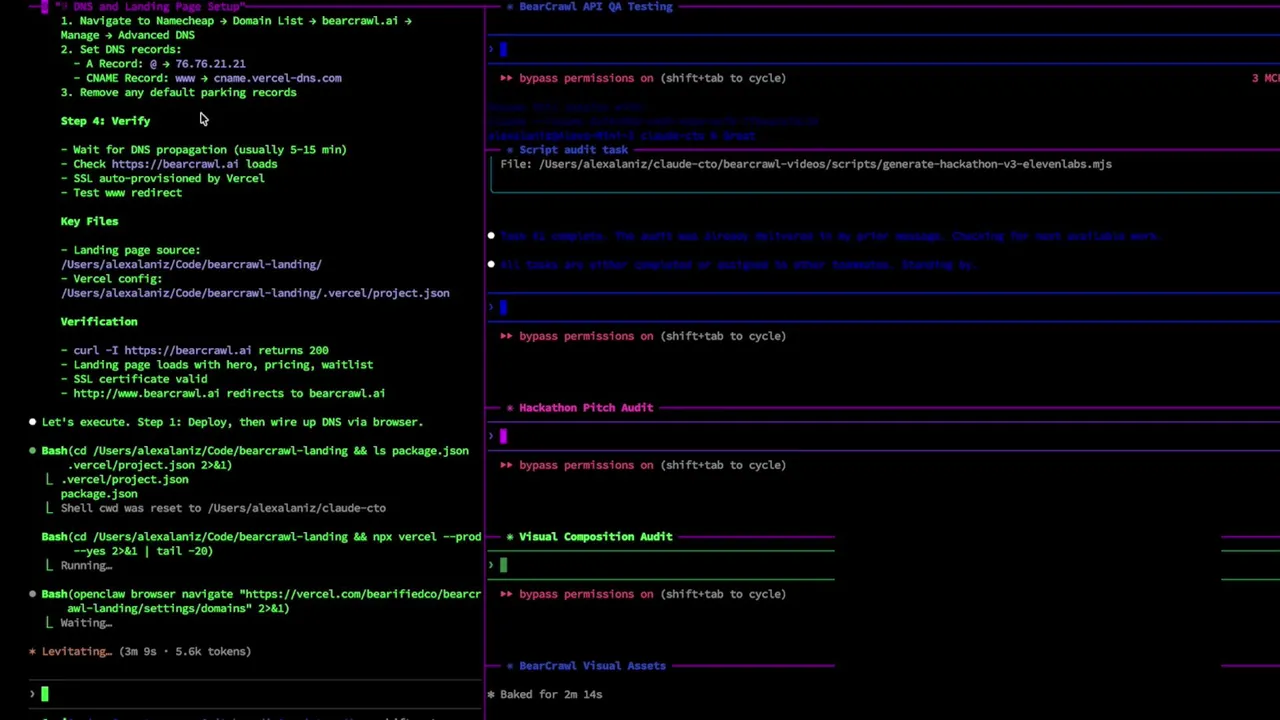Click the Verification heading

point(99,322)
